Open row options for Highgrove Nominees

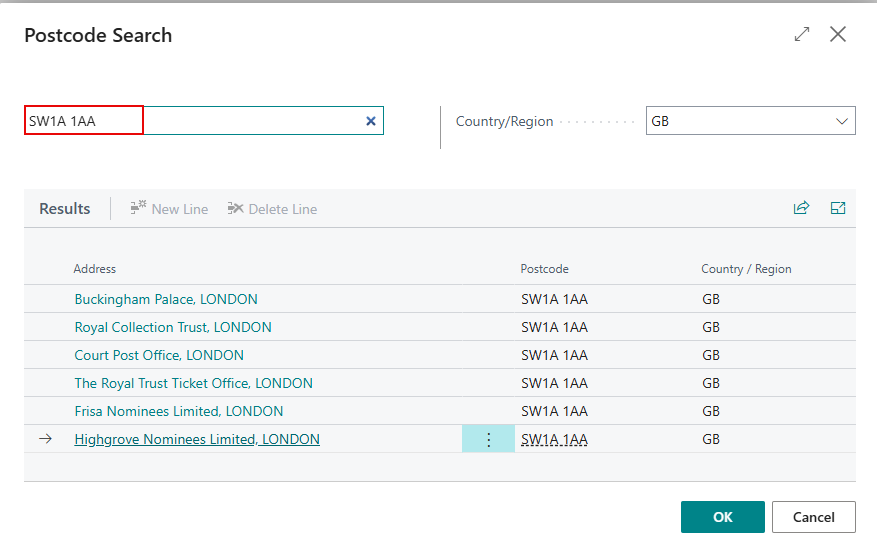pos(488,439)
